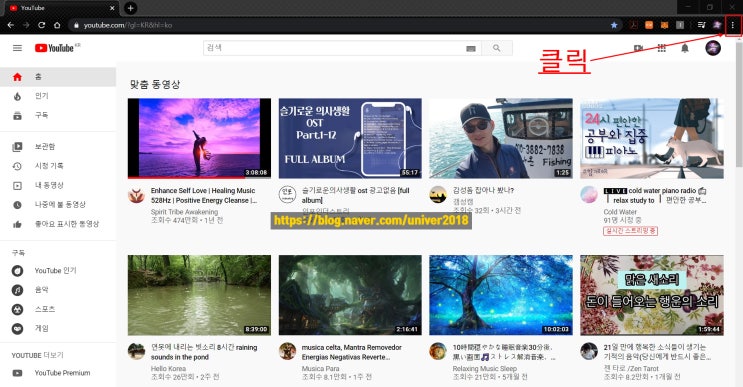The height and width of the screenshot is (387, 743).
Task: Open Music (음악) channel in sidebar
Action: 58,290
